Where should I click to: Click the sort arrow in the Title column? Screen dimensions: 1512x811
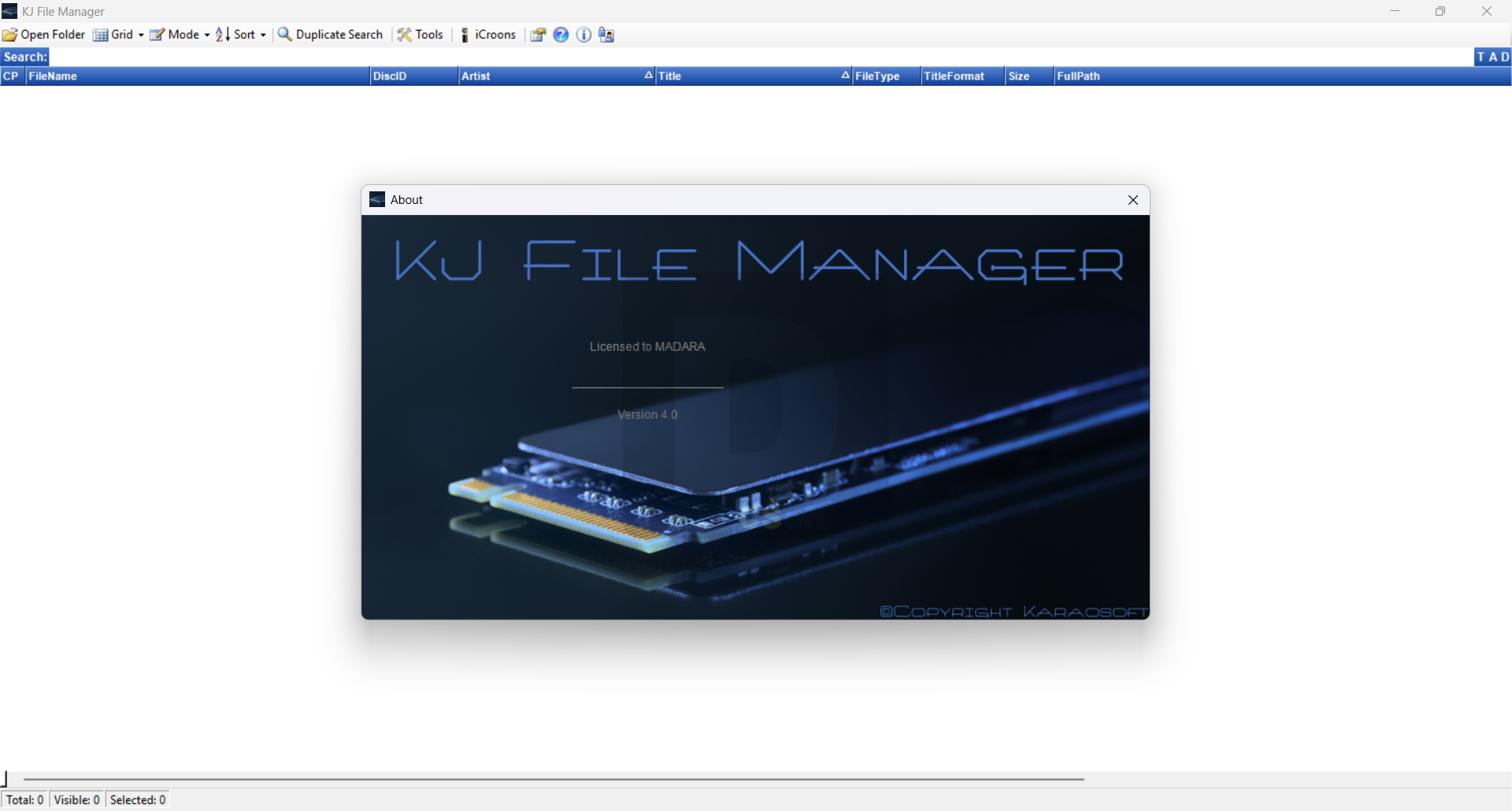click(845, 76)
